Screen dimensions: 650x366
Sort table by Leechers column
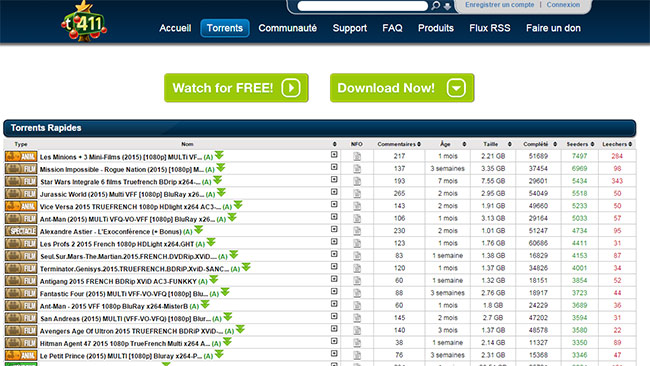coord(617,144)
